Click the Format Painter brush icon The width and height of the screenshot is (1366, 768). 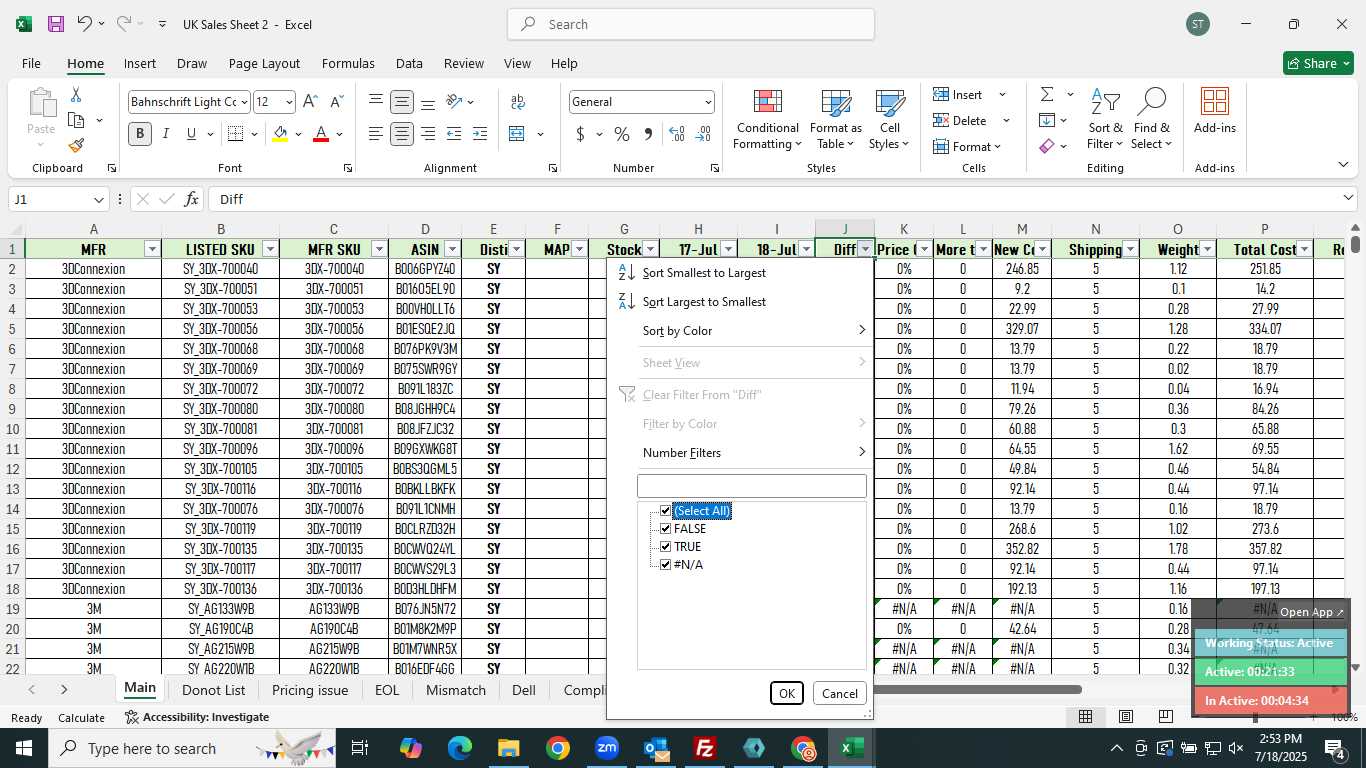pos(76,146)
